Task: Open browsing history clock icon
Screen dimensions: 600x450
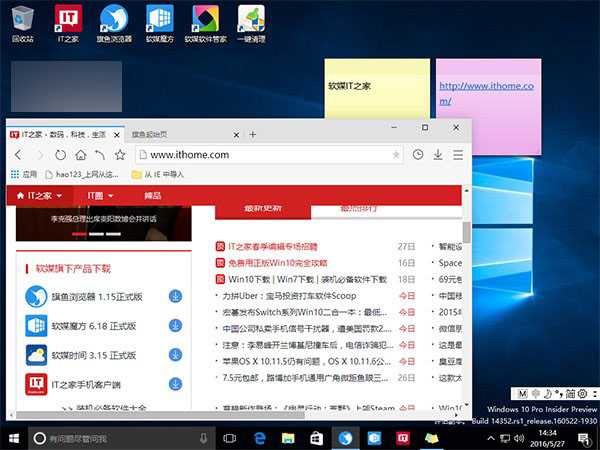Action: tap(416, 155)
